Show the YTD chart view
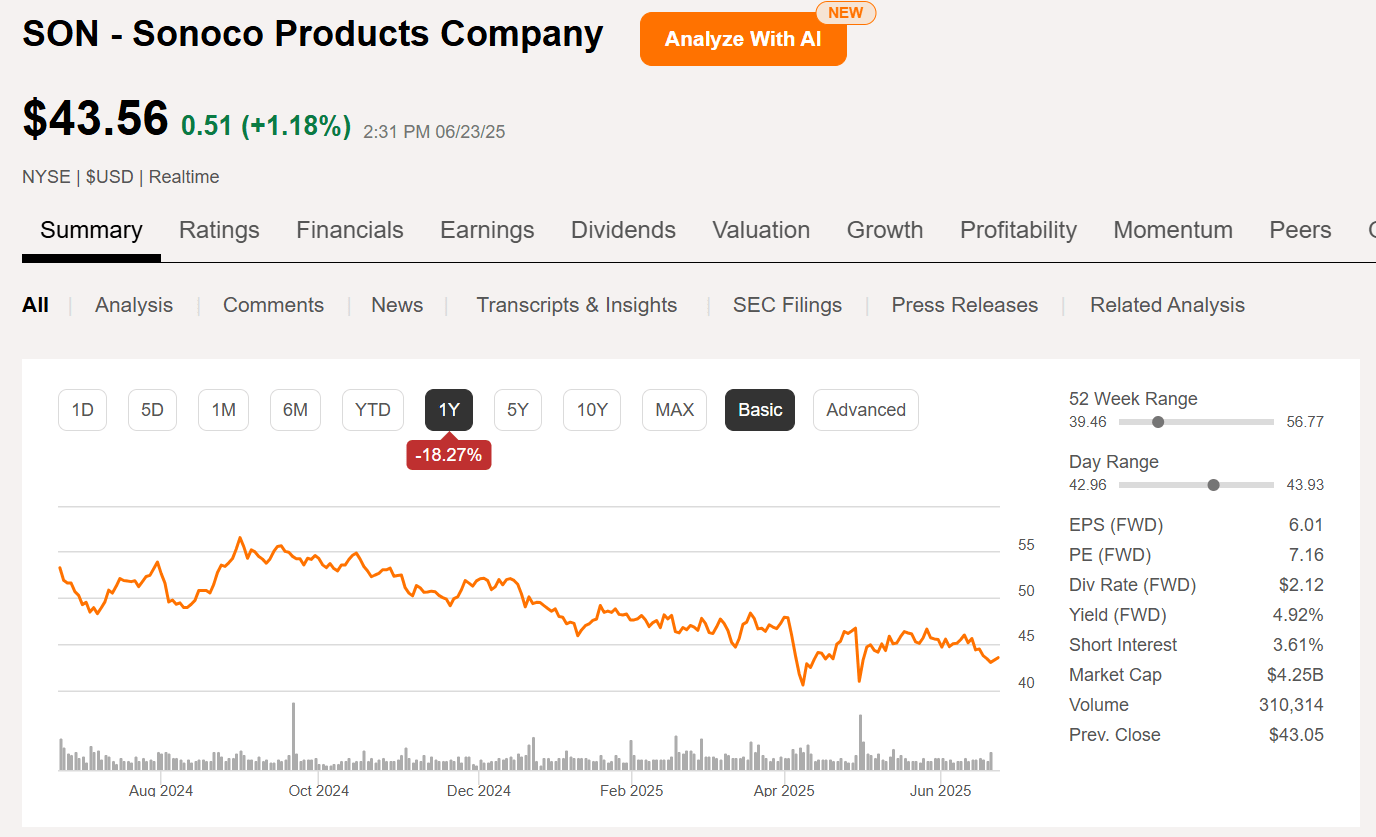The height and width of the screenshot is (837, 1376). [x=372, y=409]
